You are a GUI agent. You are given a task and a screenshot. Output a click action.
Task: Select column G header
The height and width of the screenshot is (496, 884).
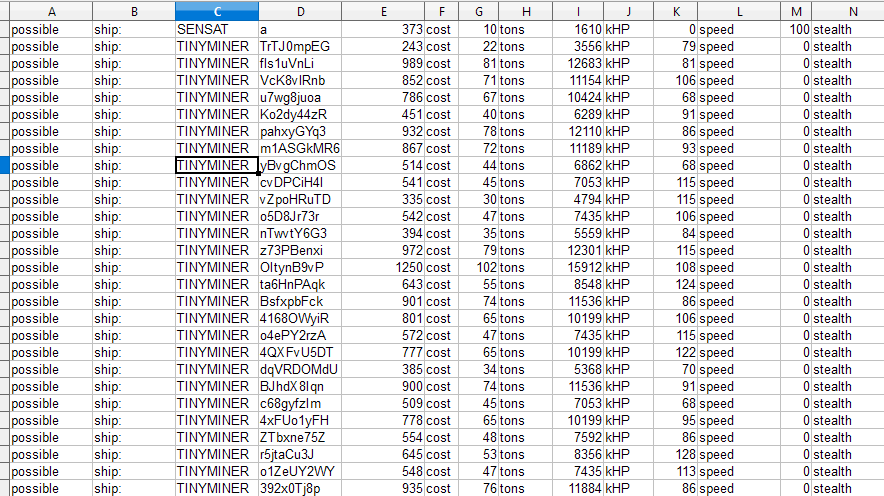tap(479, 11)
